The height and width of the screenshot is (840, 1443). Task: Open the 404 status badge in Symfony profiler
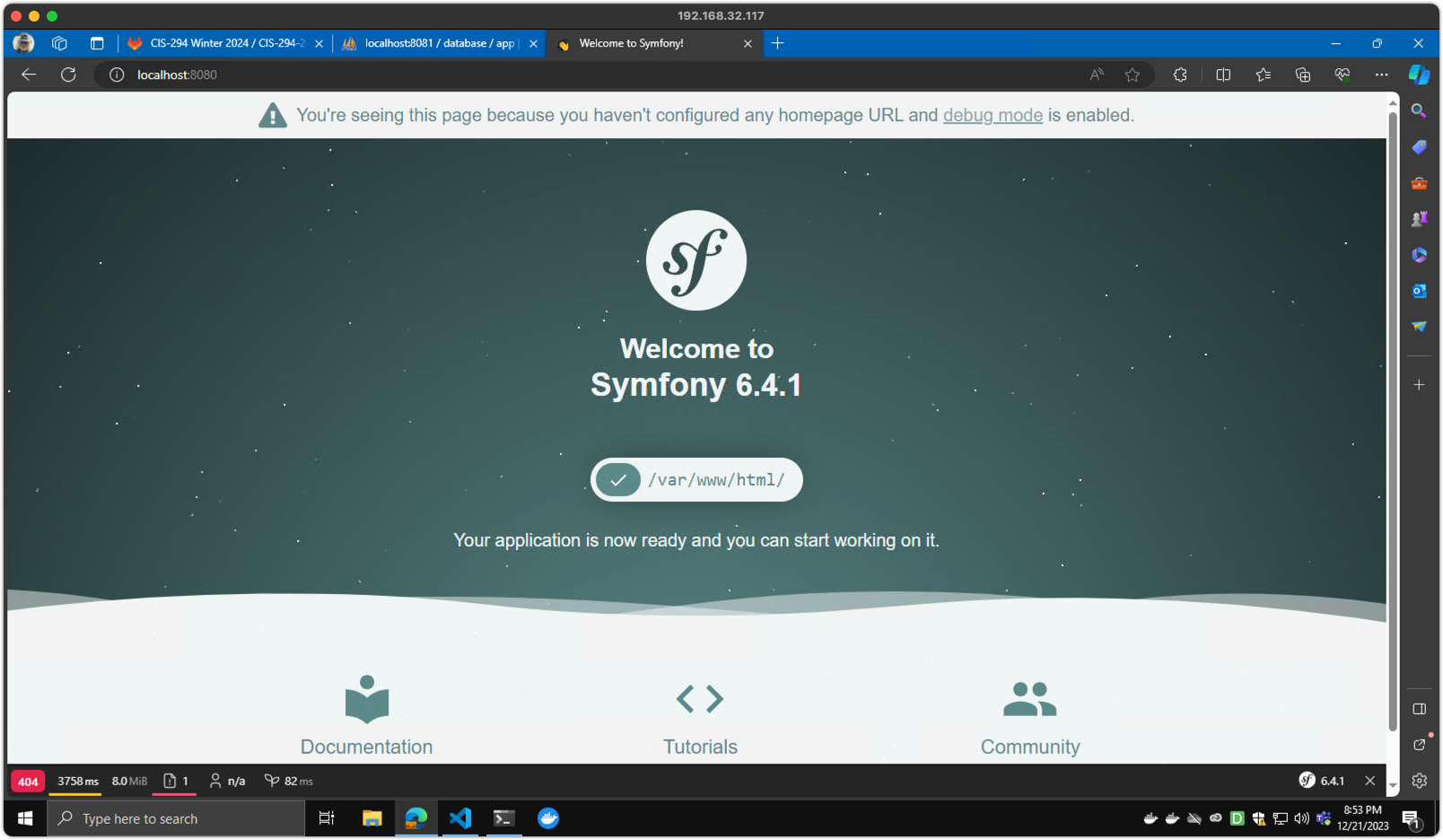pos(27,781)
